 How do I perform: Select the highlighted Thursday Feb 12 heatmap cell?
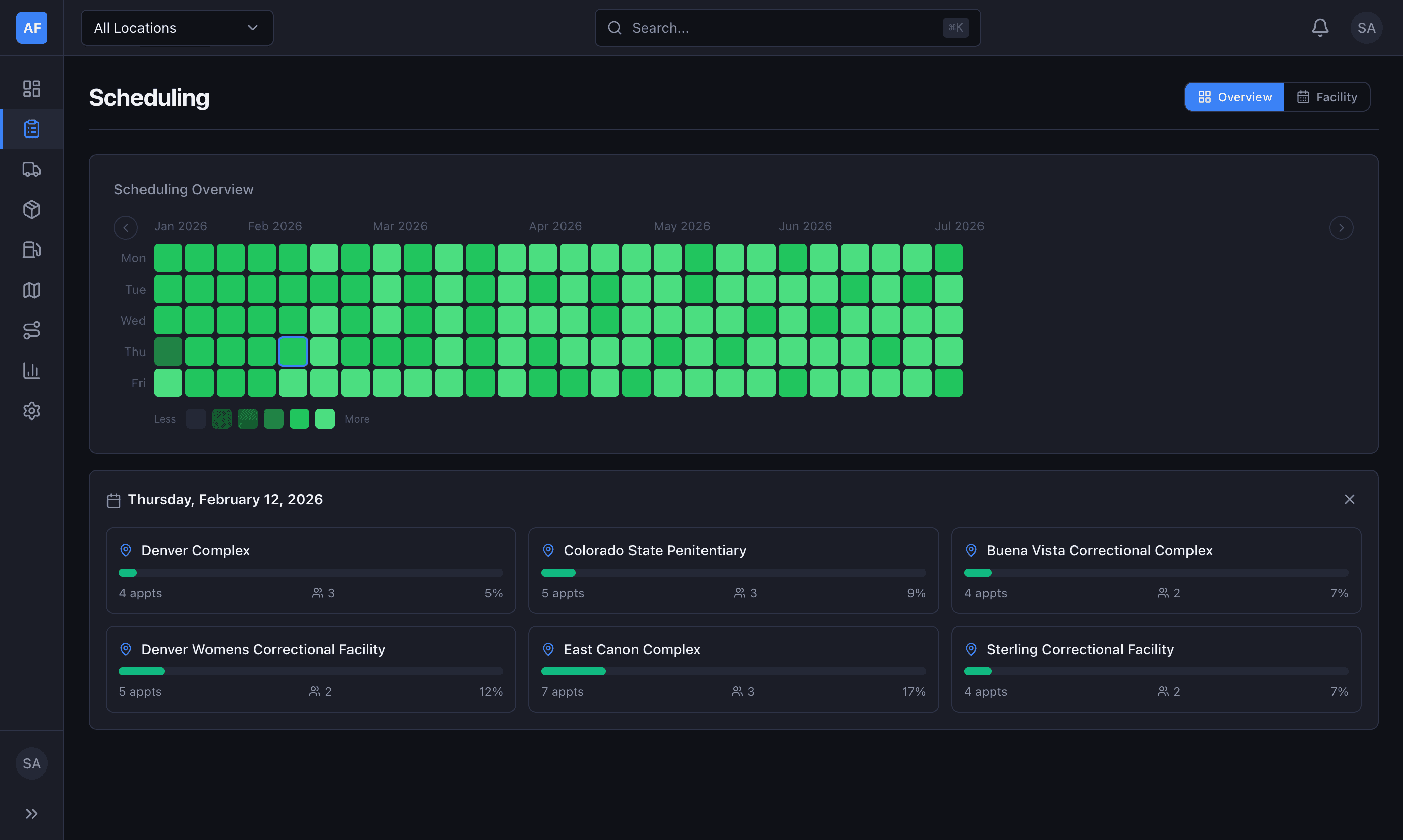[x=293, y=352]
